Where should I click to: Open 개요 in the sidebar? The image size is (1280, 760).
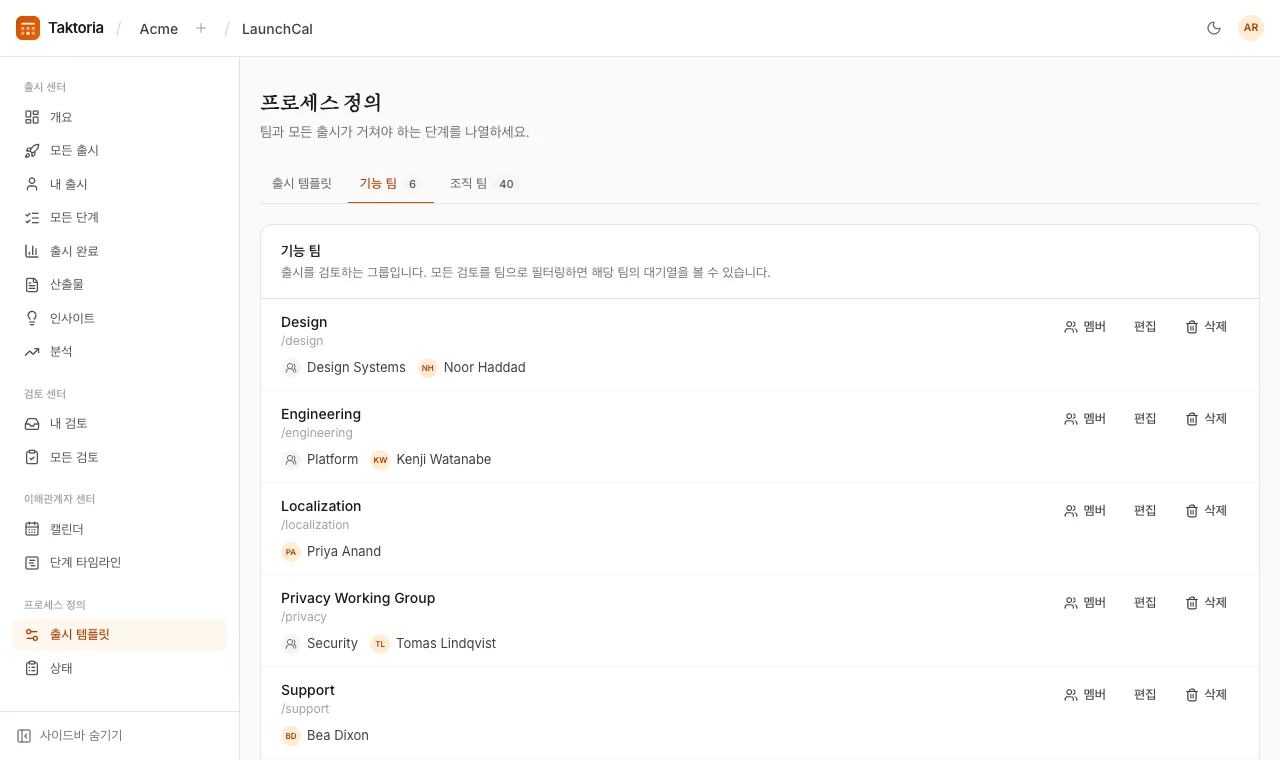(x=119, y=117)
